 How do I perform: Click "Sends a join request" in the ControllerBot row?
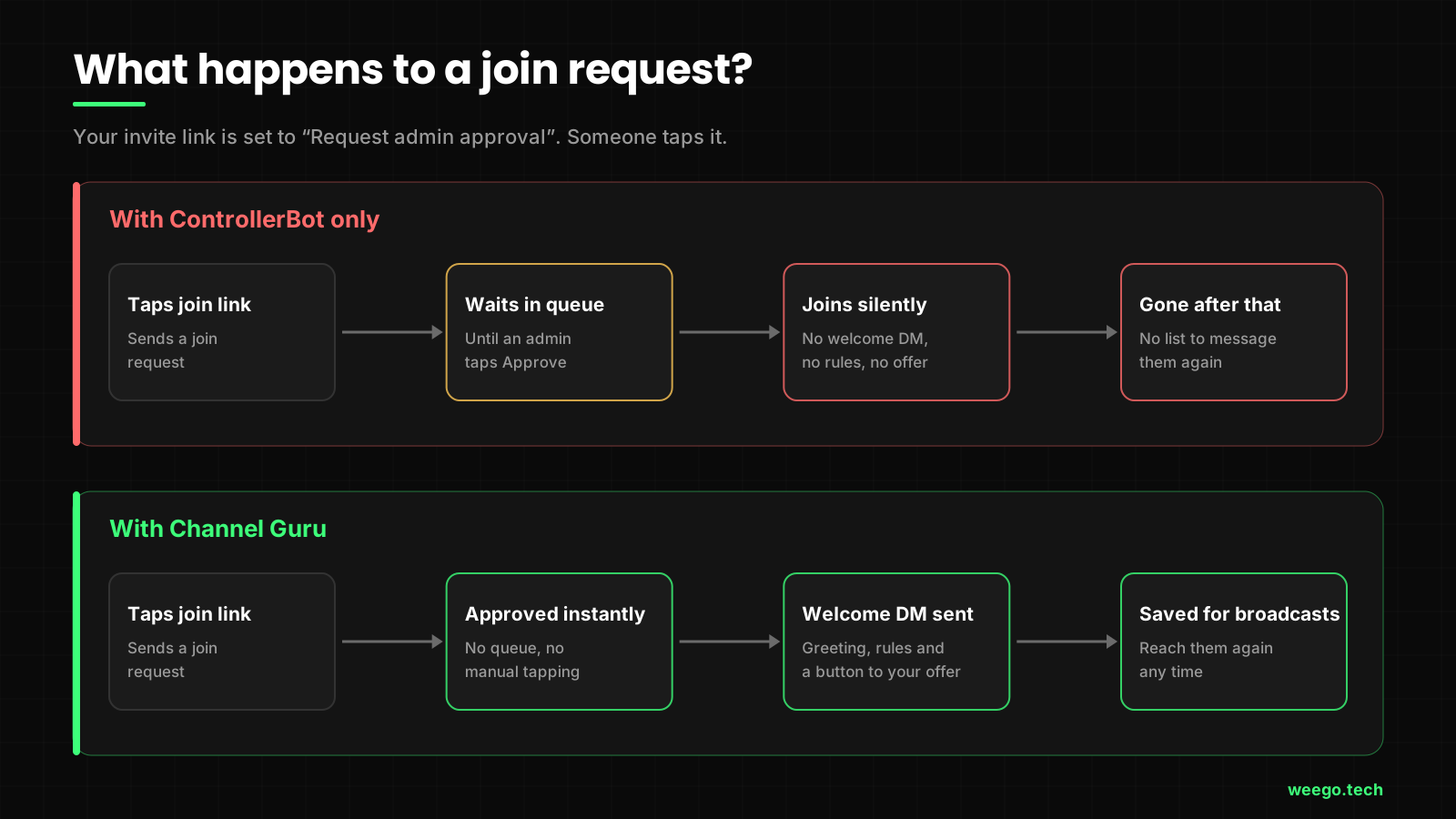point(173,350)
